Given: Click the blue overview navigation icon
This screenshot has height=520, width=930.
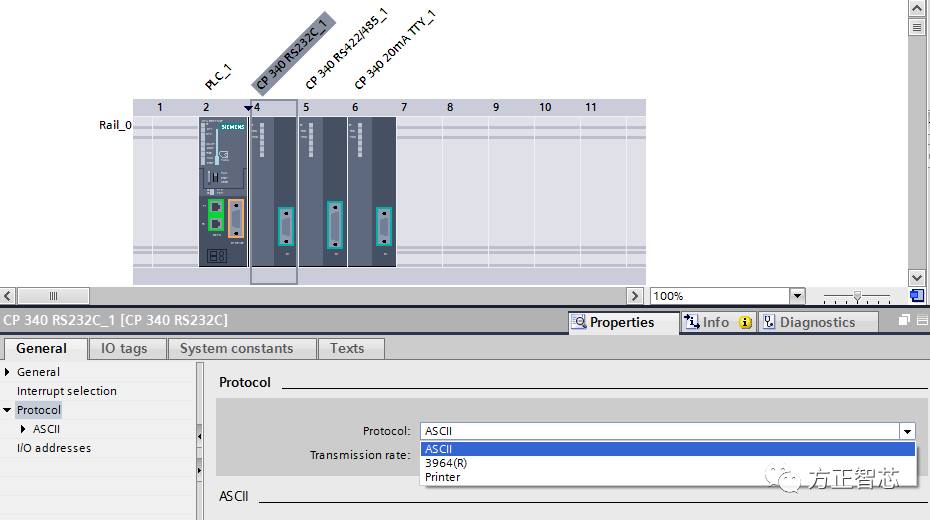Looking at the screenshot, I should pos(916,296).
